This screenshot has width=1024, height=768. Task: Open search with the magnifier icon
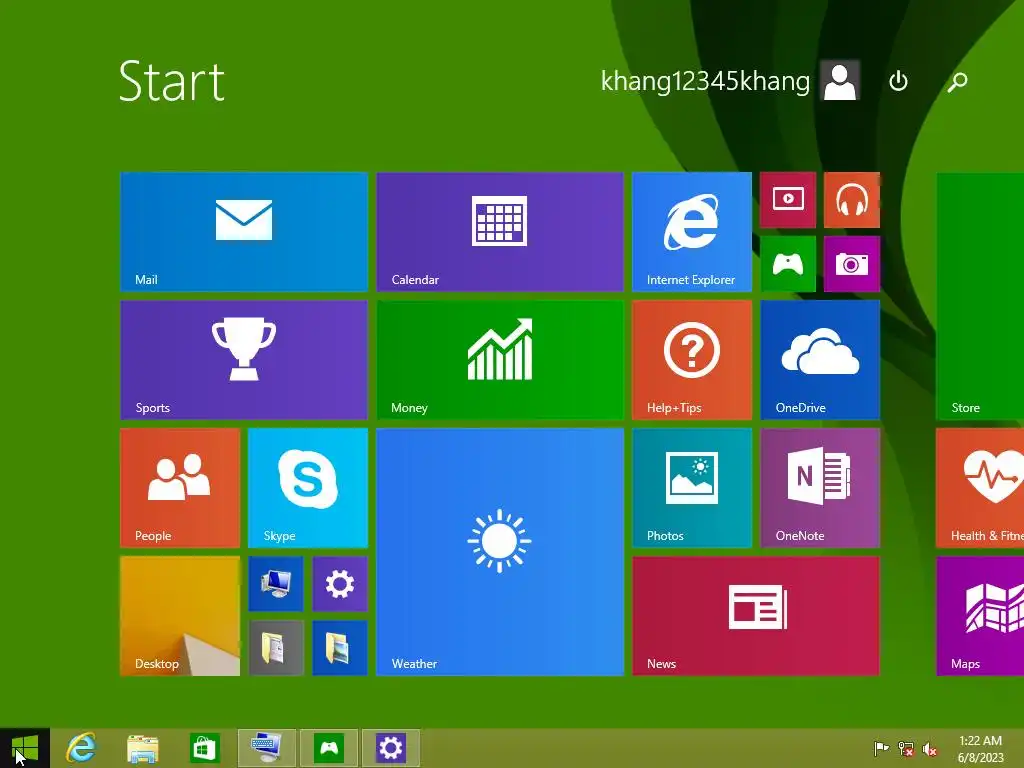pos(957,81)
